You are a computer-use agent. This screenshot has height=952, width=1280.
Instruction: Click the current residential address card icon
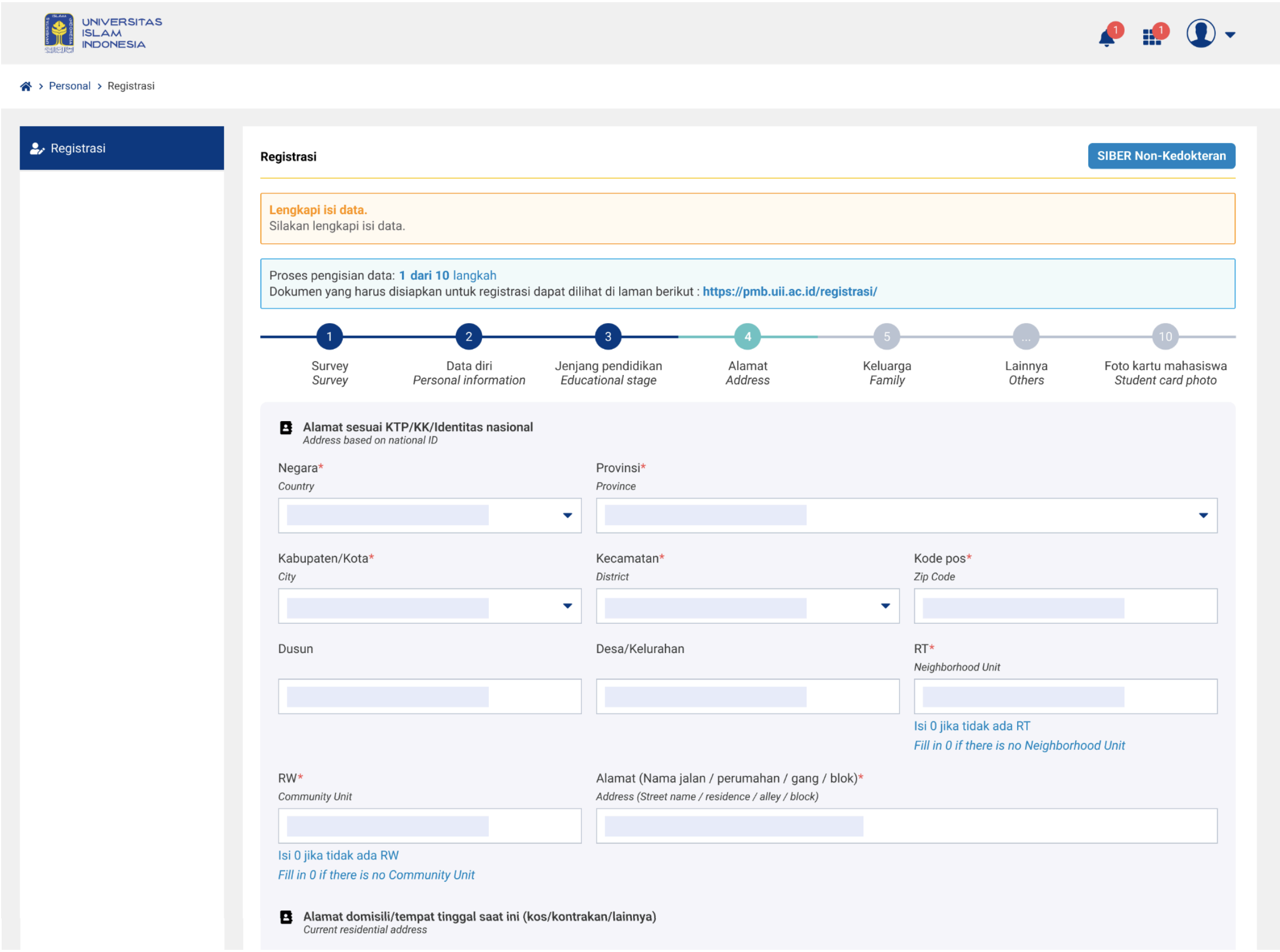click(286, 917)
